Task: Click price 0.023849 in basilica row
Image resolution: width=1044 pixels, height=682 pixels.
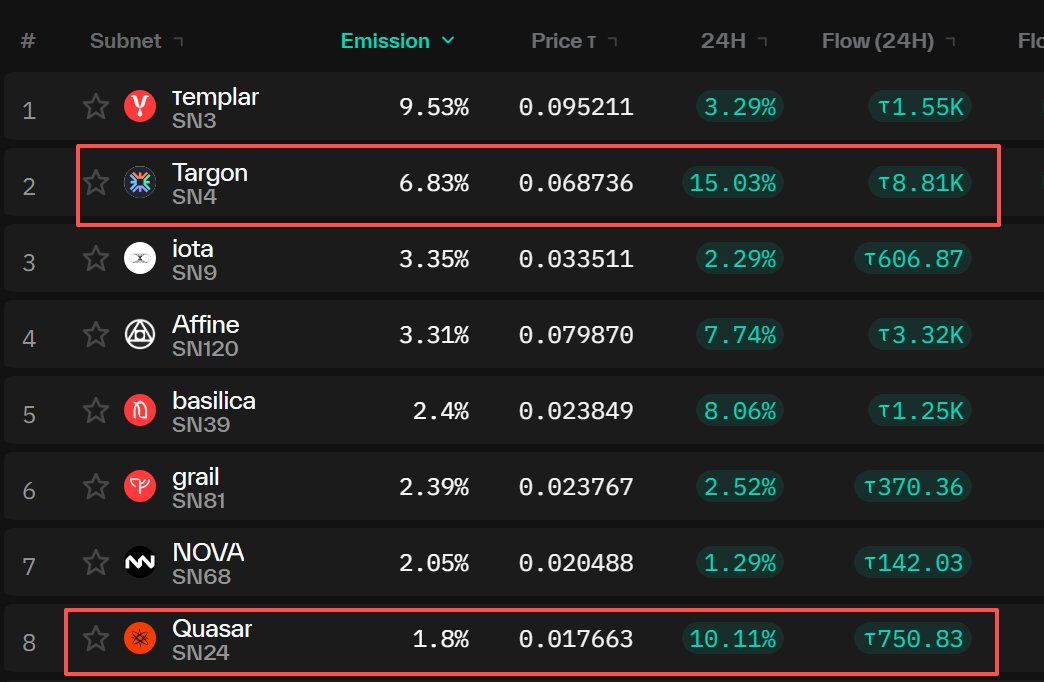Action: pyautogui.click(x=576, y=410)
